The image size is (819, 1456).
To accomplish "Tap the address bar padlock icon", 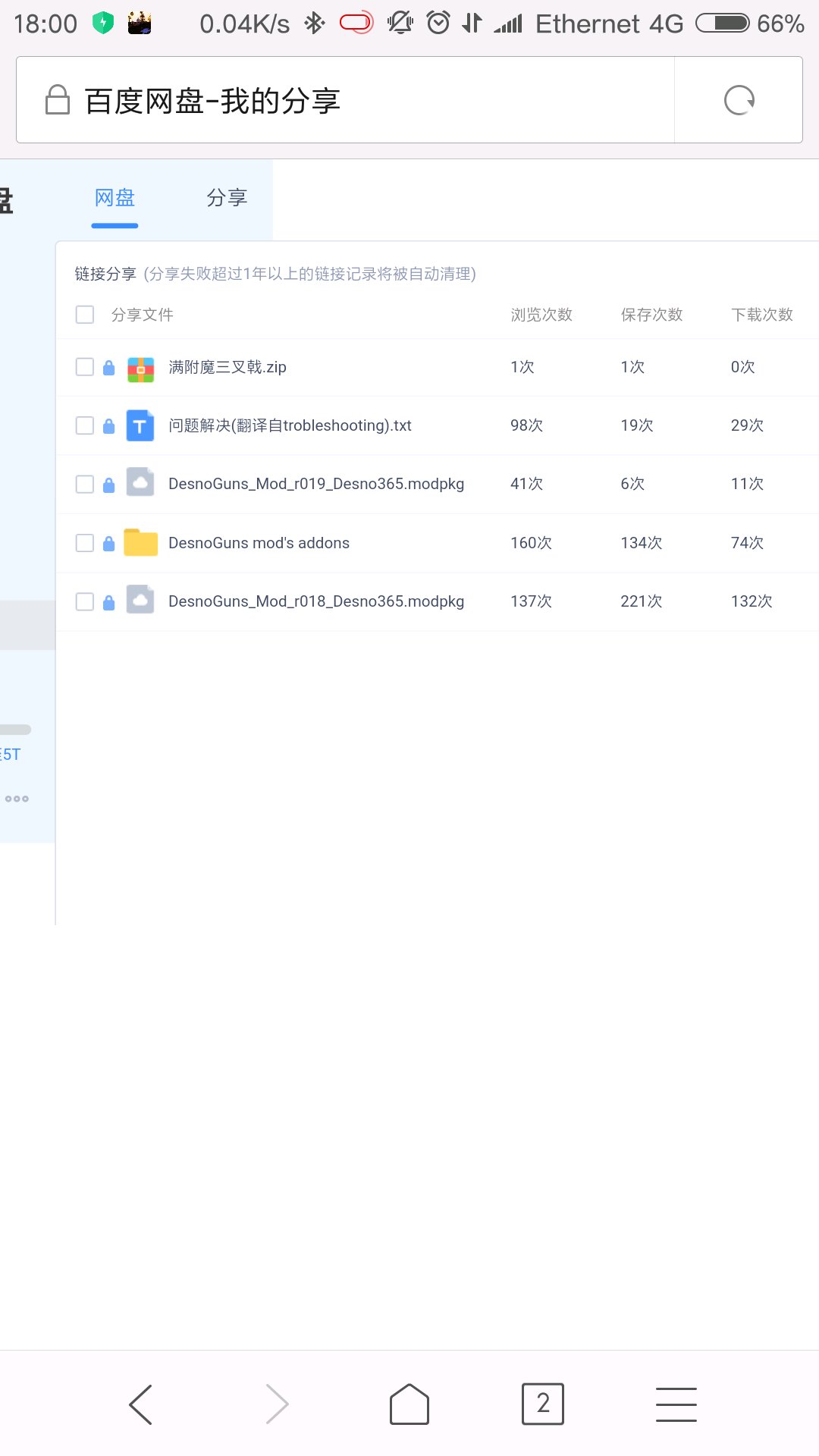I will 58,99.
